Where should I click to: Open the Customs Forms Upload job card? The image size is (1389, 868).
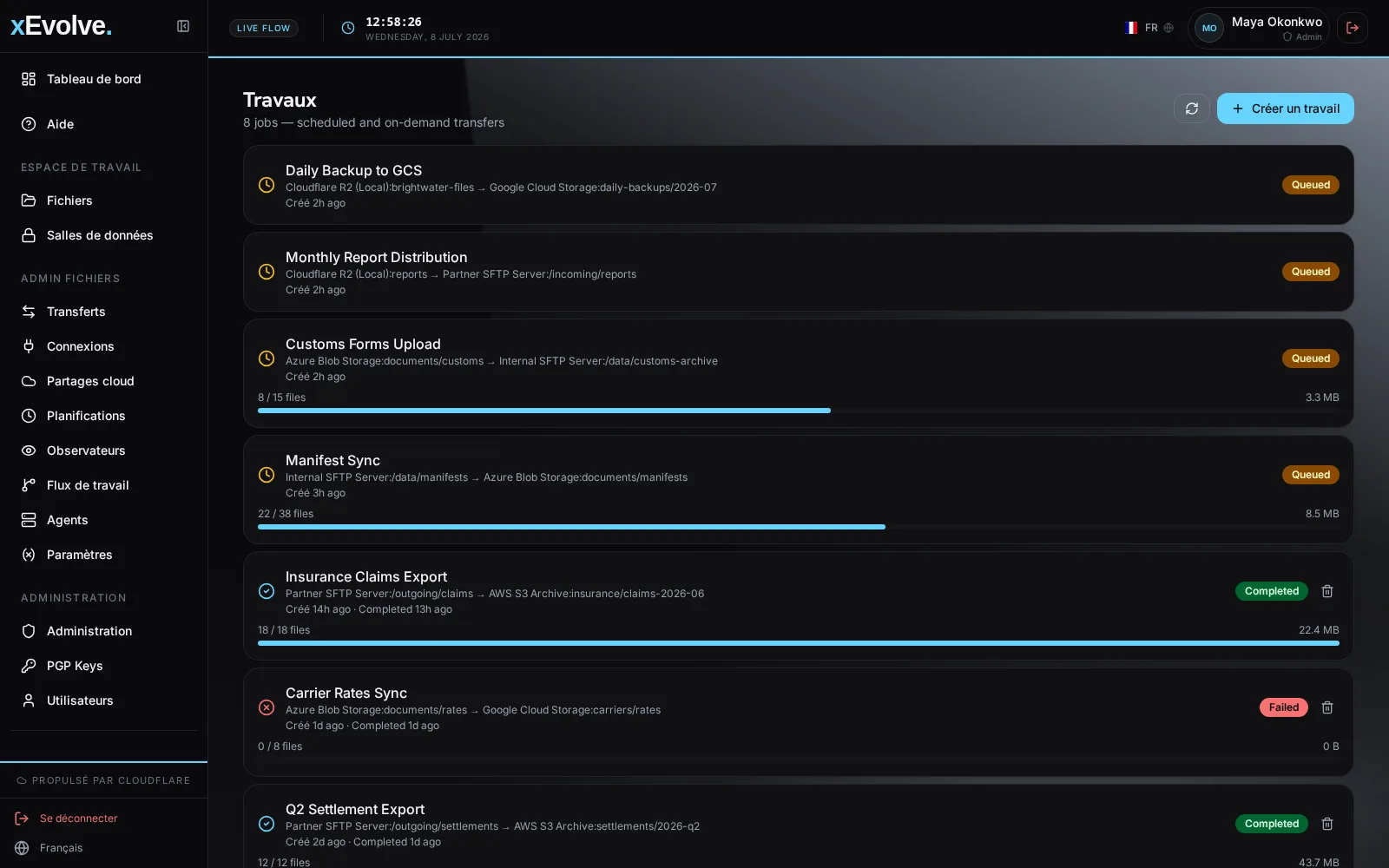pos(799,373)
